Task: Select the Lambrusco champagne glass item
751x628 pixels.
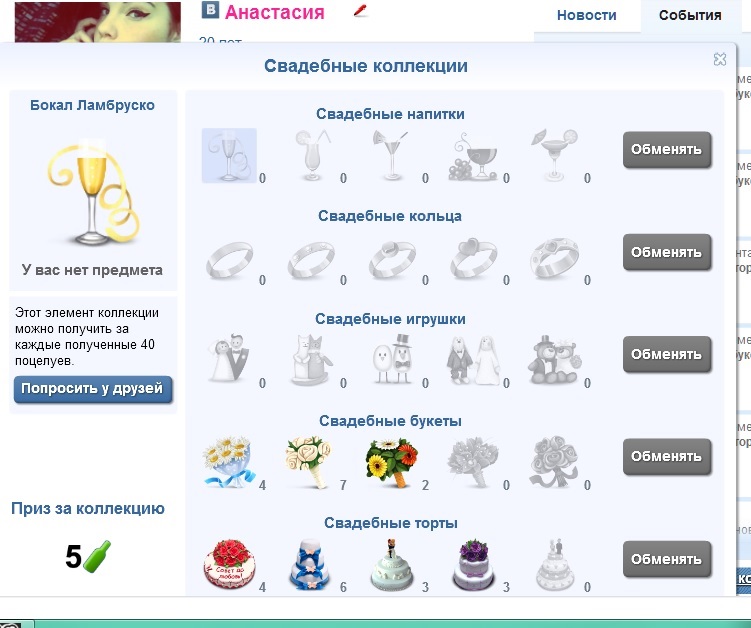Action: coord(229,155)
